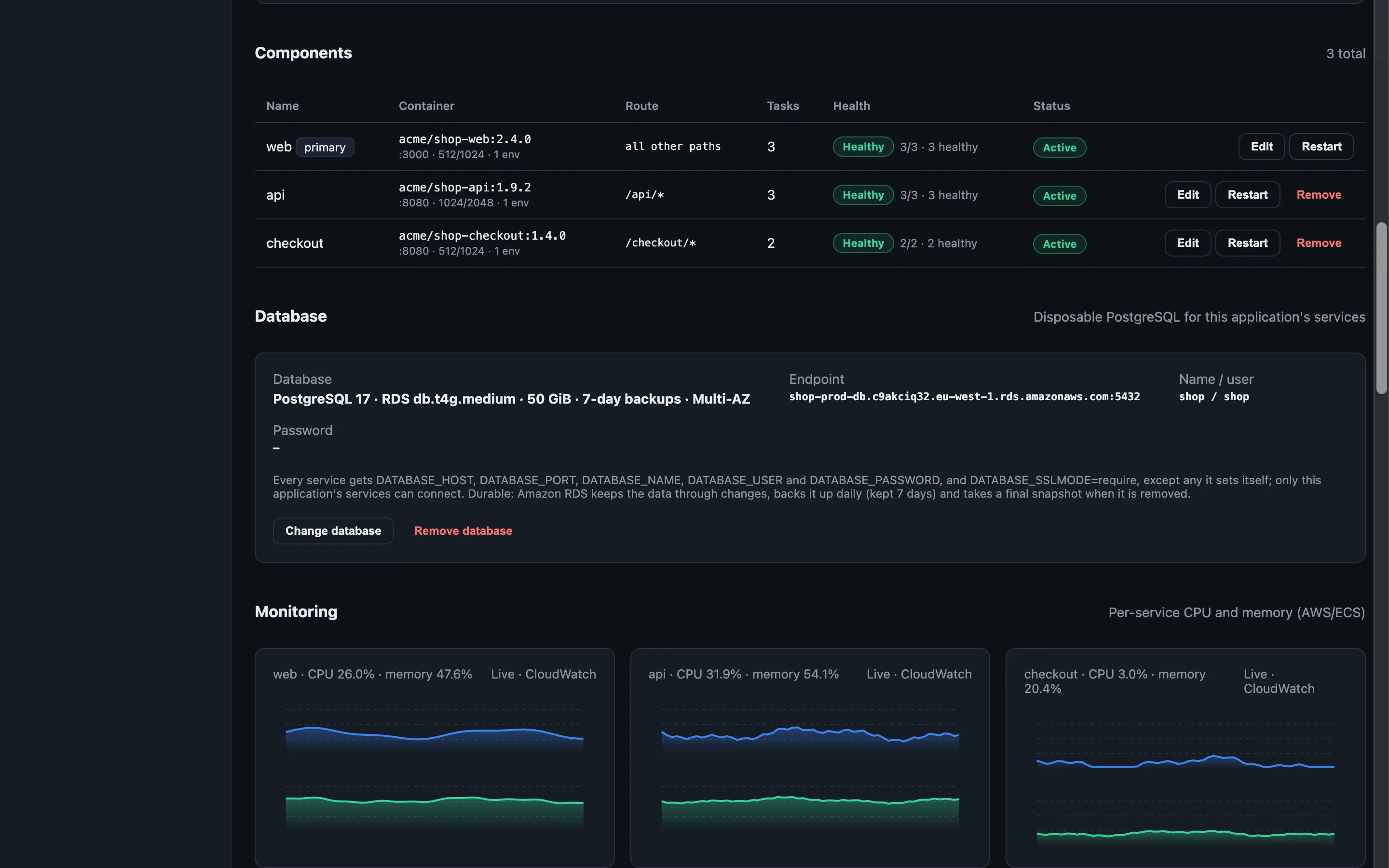Click the checkout CPU and memory chart
This screenshot has width=1389, height=868.
click(1185, 784)
